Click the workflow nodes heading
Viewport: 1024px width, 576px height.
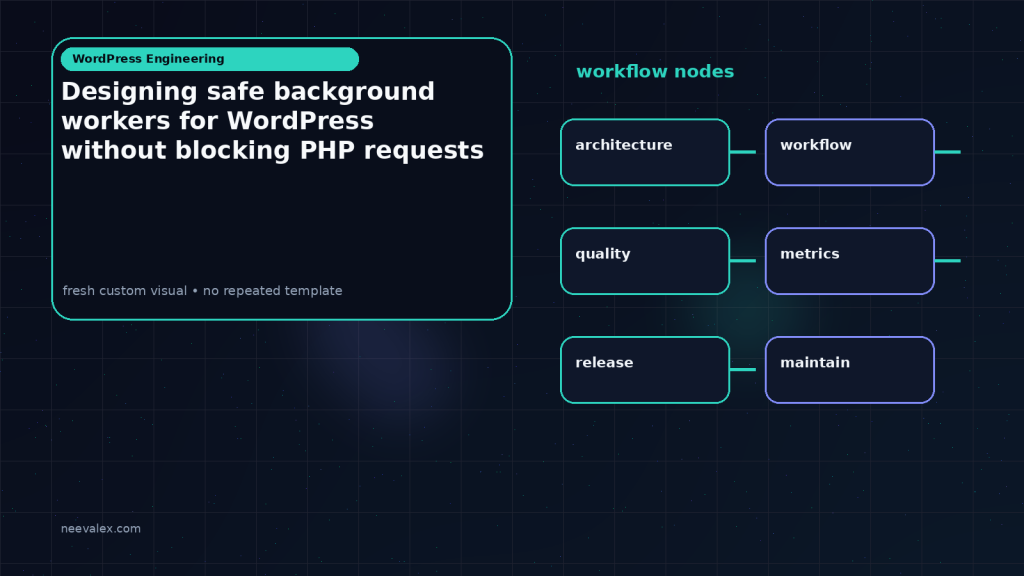tap(655, 71)
